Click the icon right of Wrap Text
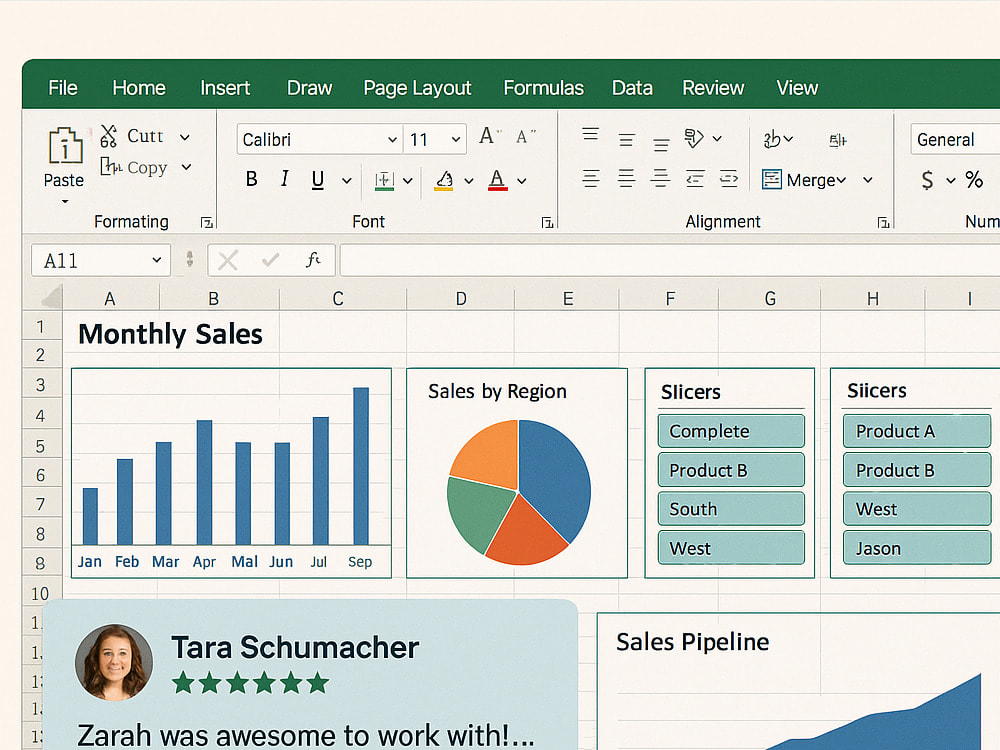 pyautogui.click(x=837, y=140)
